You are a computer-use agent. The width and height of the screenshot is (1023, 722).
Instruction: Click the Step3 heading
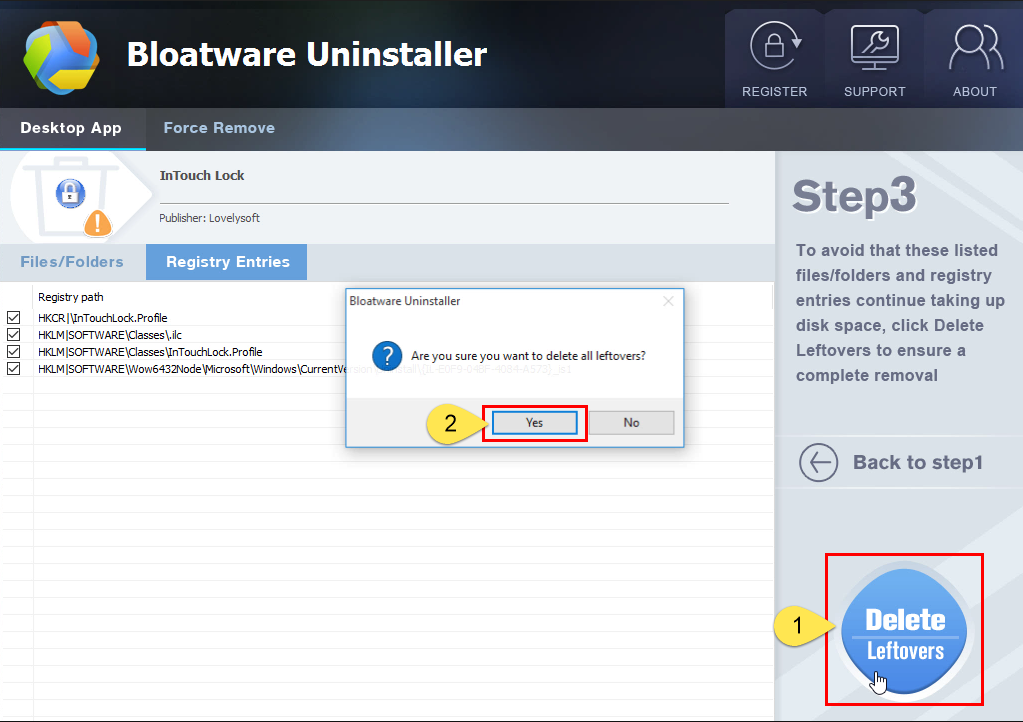pyautogui.click(x=854, y=196)
